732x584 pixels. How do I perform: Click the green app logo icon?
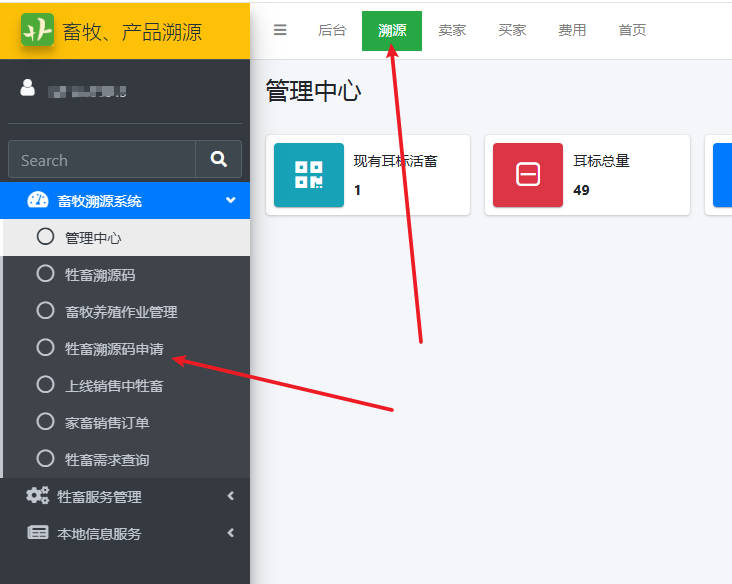point(37,29)
